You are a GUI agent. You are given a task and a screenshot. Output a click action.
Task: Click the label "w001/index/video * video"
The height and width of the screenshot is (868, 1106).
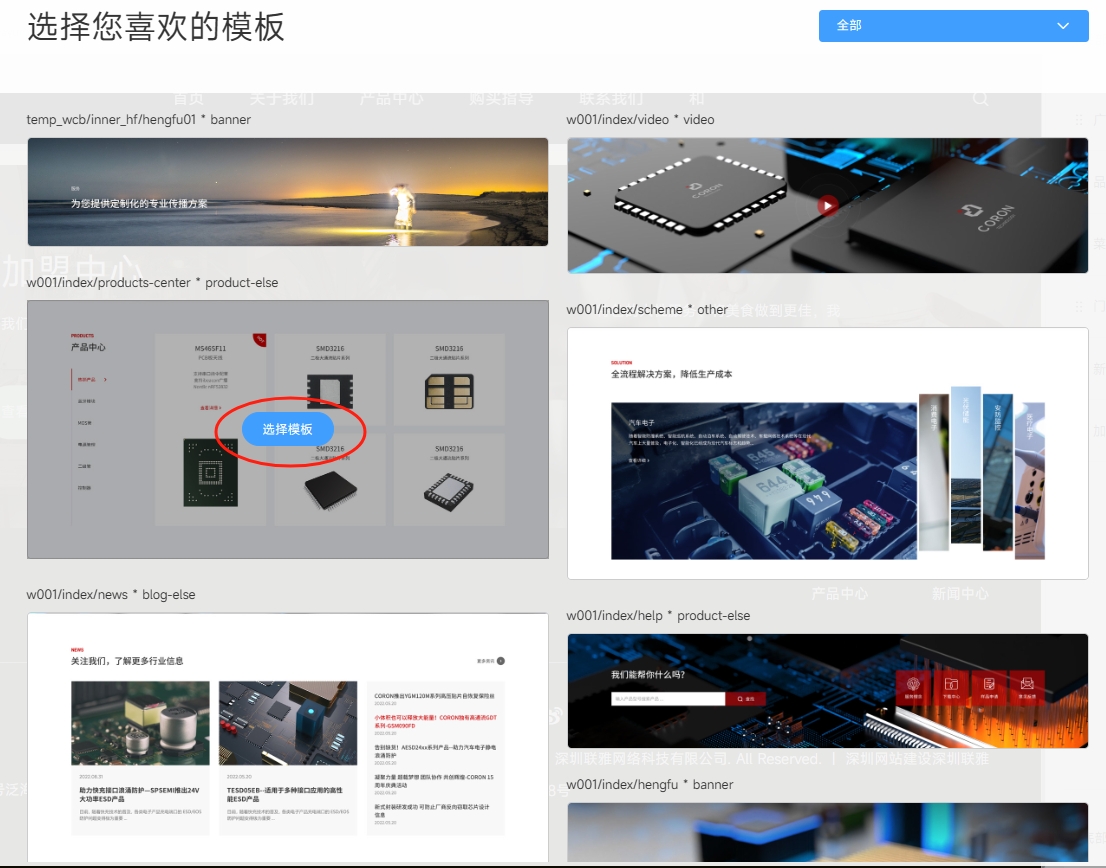coord(640,120)
